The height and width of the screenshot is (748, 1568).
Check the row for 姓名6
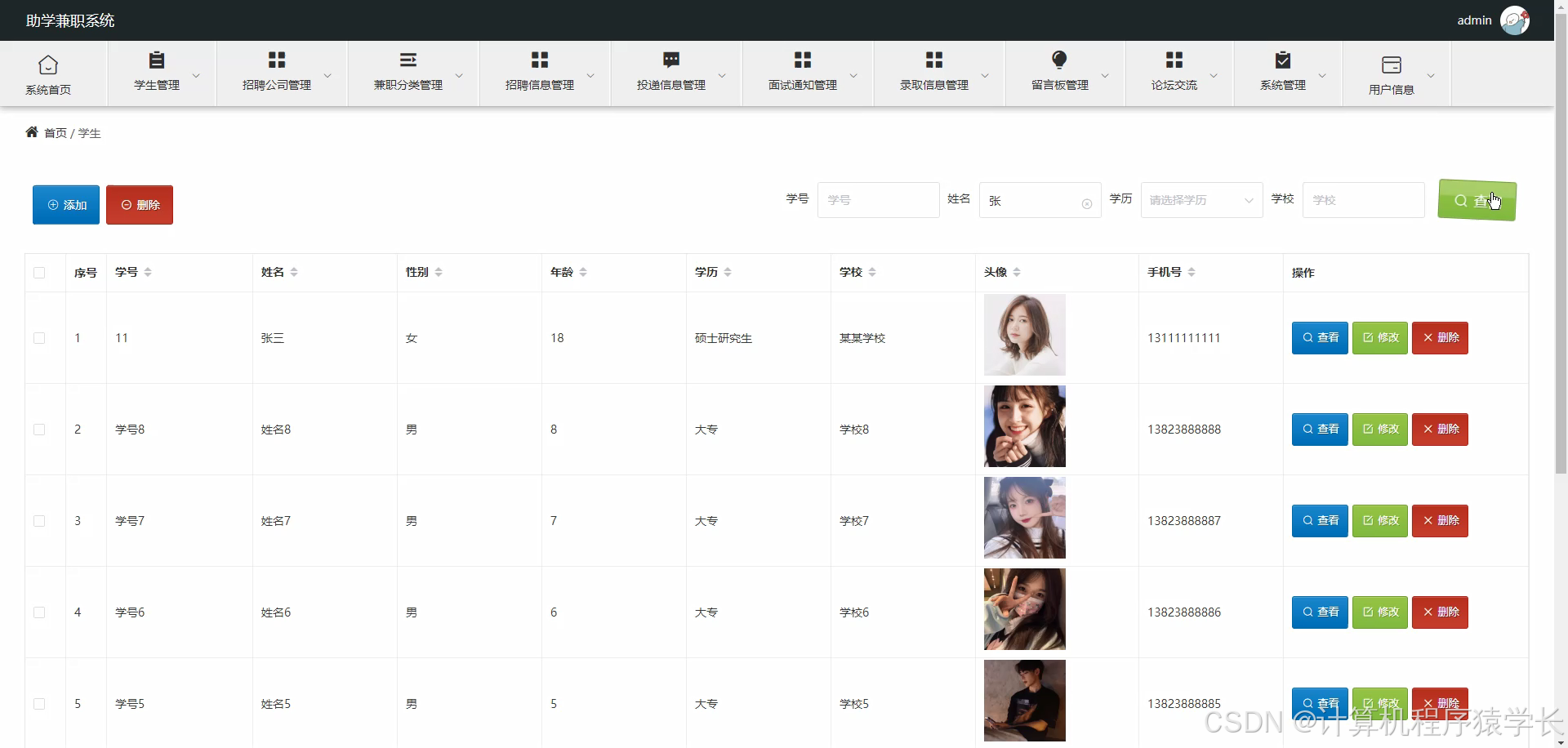pyautogui.click(x=39, y=612)
